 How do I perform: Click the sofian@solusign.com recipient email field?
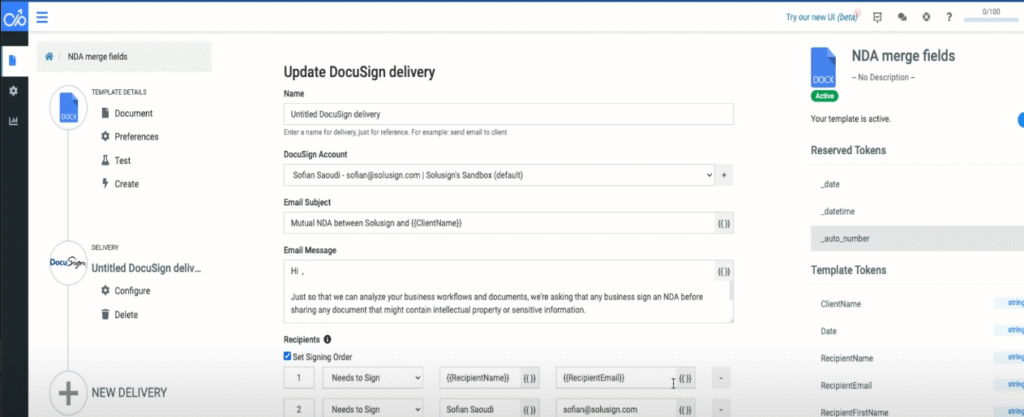pos(616,409)
